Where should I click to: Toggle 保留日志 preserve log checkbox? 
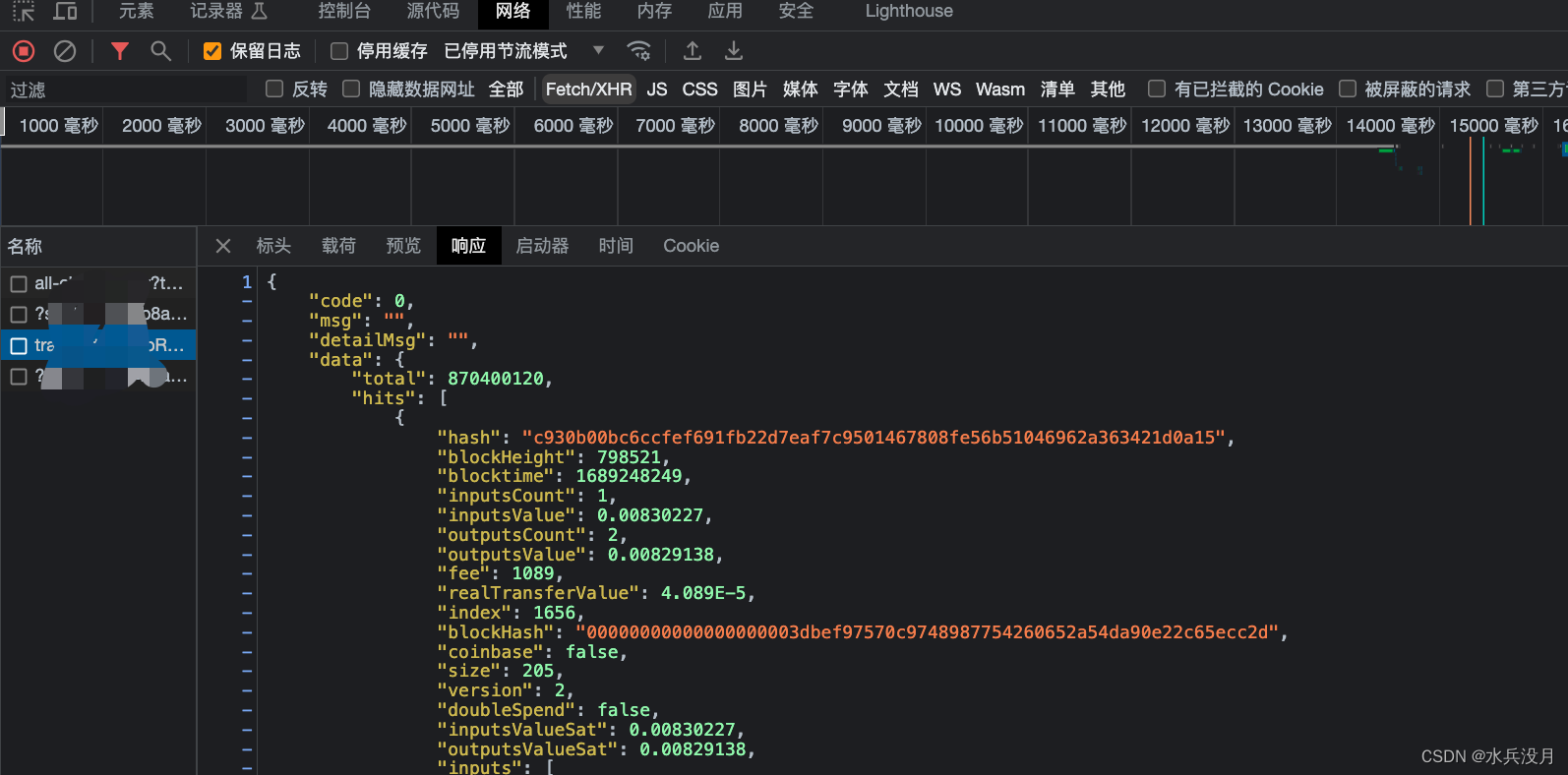[x=212, y=51]
